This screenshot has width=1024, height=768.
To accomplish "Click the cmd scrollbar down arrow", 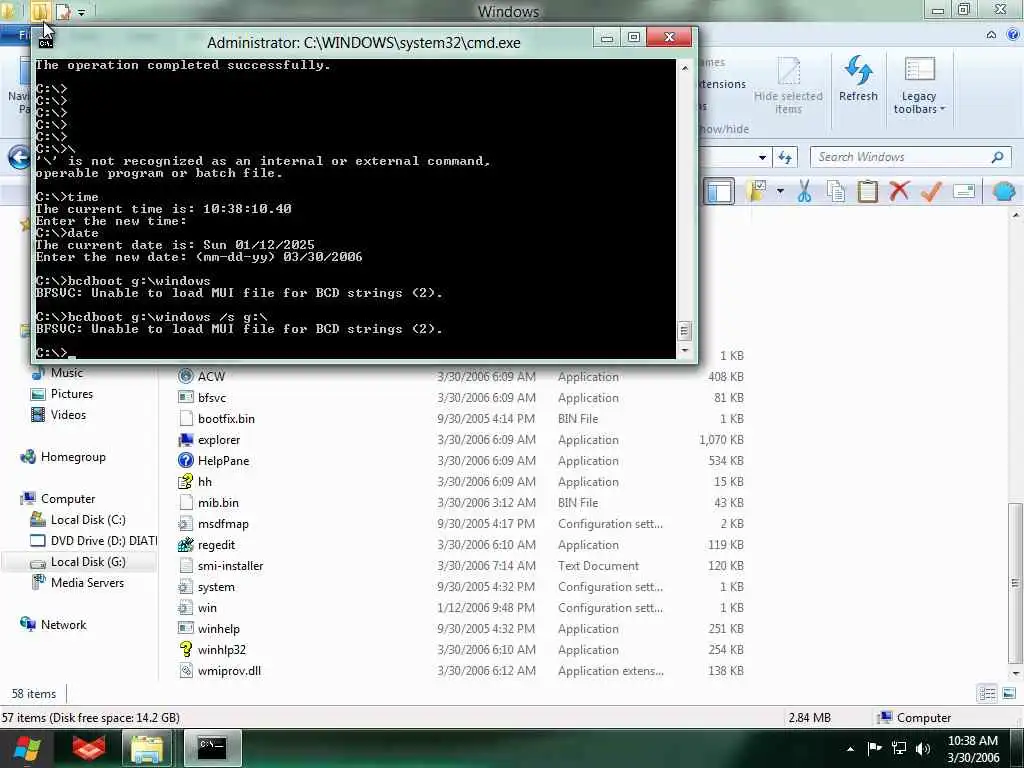I will point(684,351).
